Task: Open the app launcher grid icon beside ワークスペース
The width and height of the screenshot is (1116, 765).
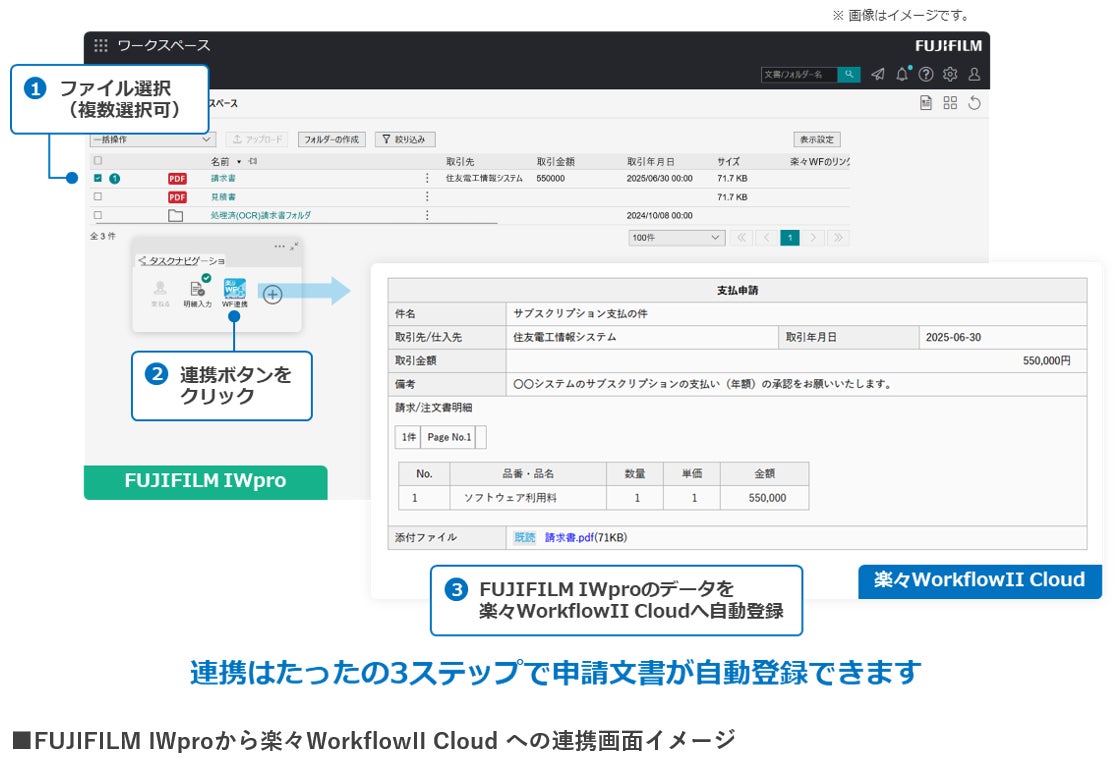Action: pyautogui.click(x=101, y=46)
